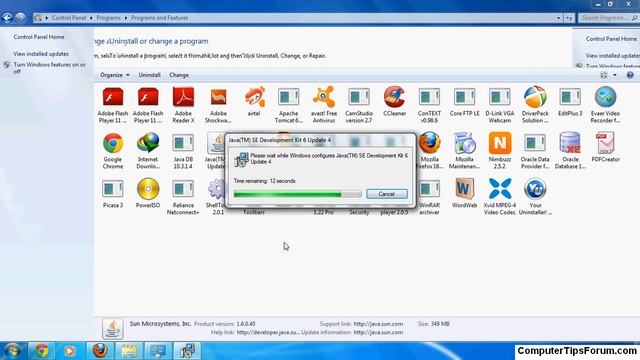Open the Windows Start menu
This screenshot has width=640, height=360.
[12, 351]
